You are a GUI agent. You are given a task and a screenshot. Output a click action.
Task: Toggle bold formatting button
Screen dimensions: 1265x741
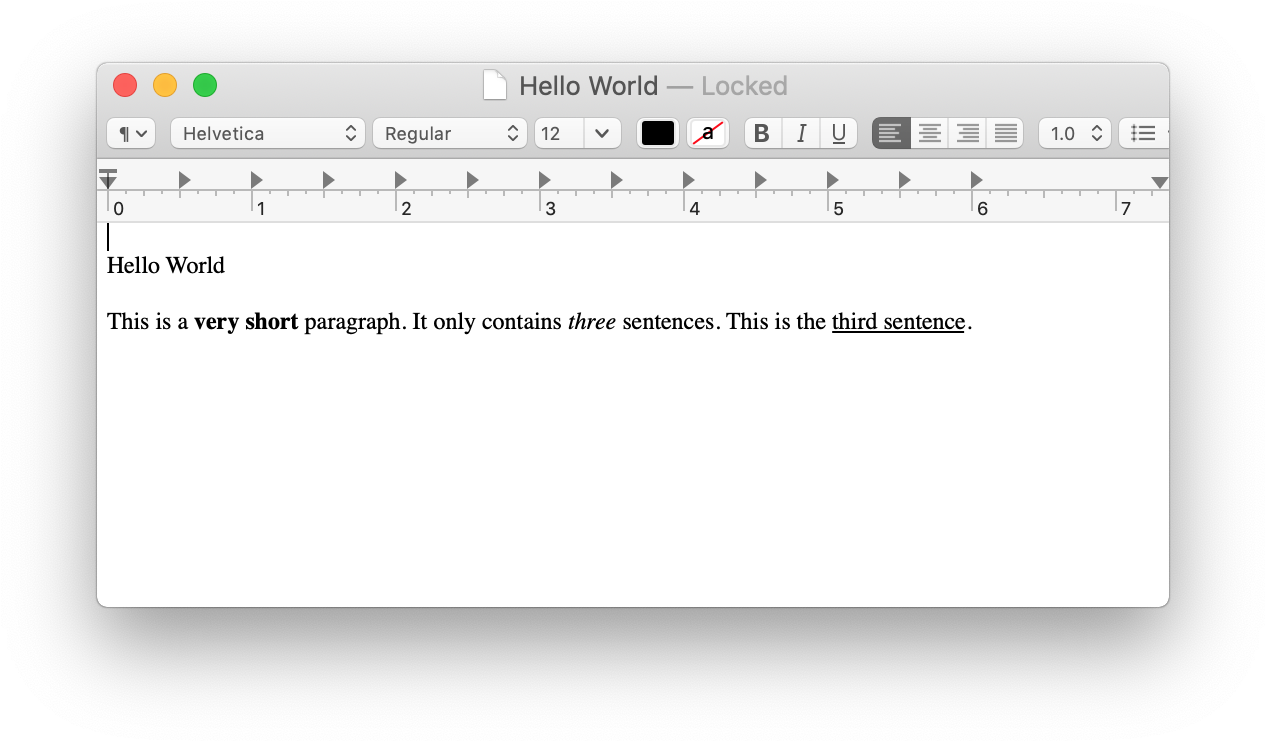pyautogui.click(x=762, y=133)
